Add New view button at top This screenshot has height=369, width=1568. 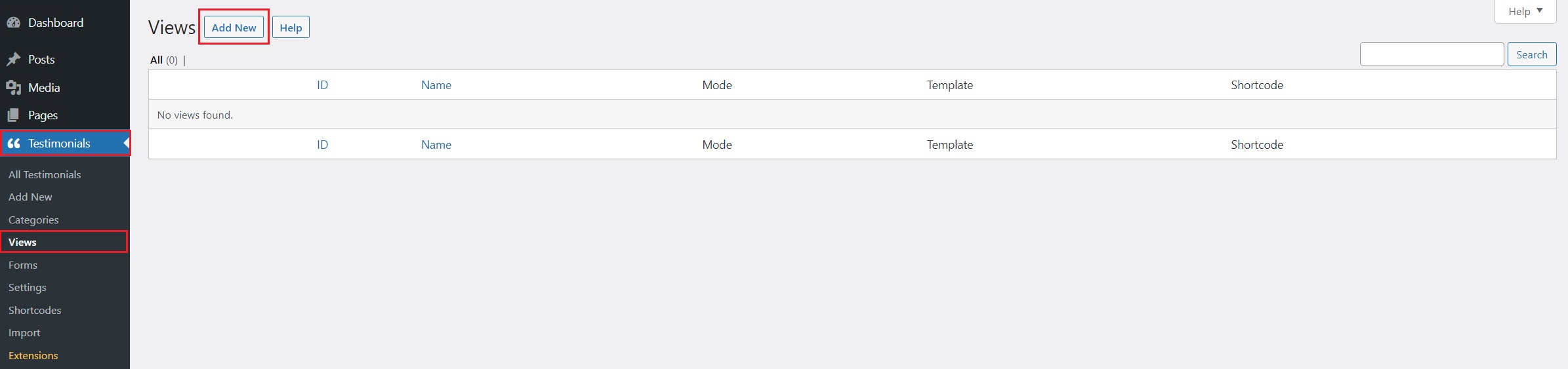pos(234,28)
